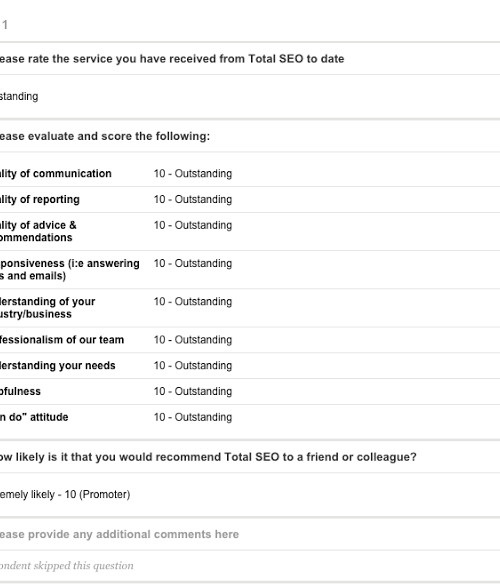Select the professionalism of our team label
The width and height of the screenshot is (500, 587).
click(x=62, y=340)
